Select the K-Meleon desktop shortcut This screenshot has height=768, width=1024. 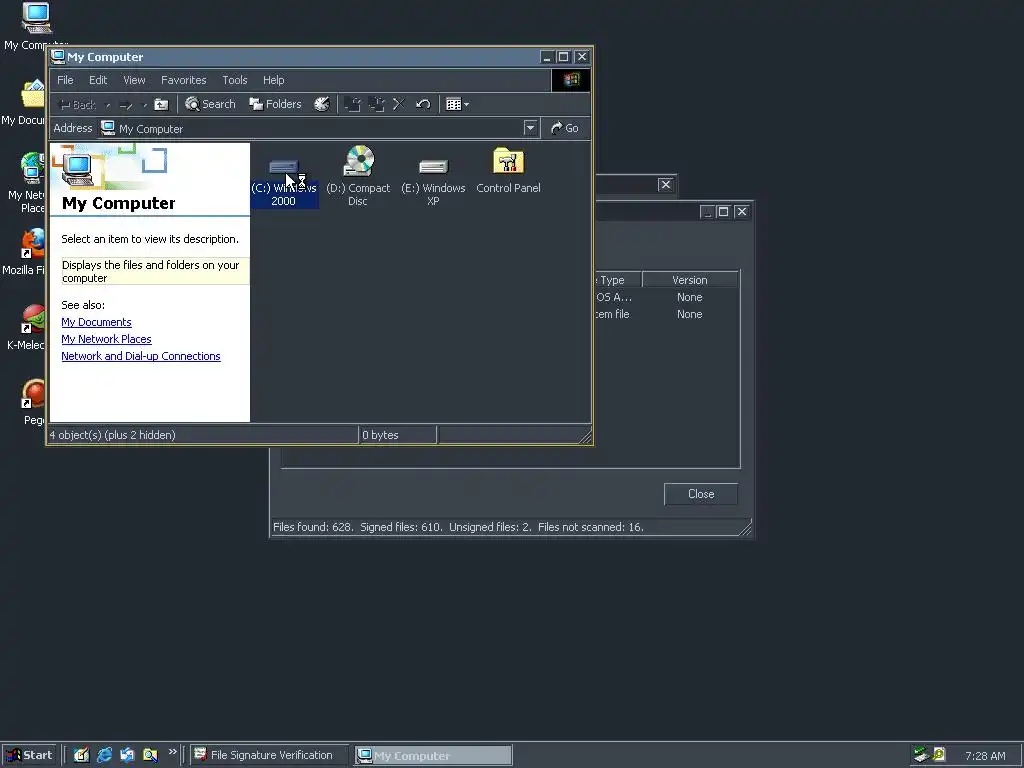pyautogui.click(x=26, y=328)
